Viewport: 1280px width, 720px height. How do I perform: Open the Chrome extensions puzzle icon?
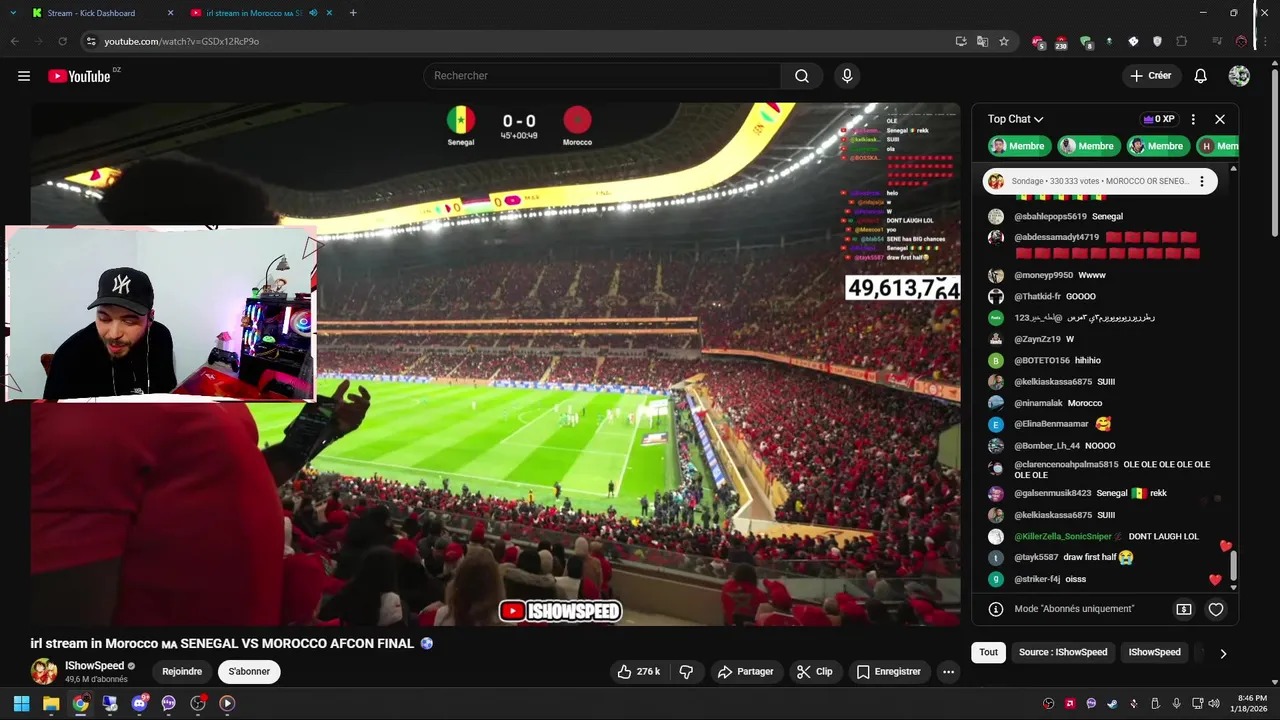(1182, 41)
